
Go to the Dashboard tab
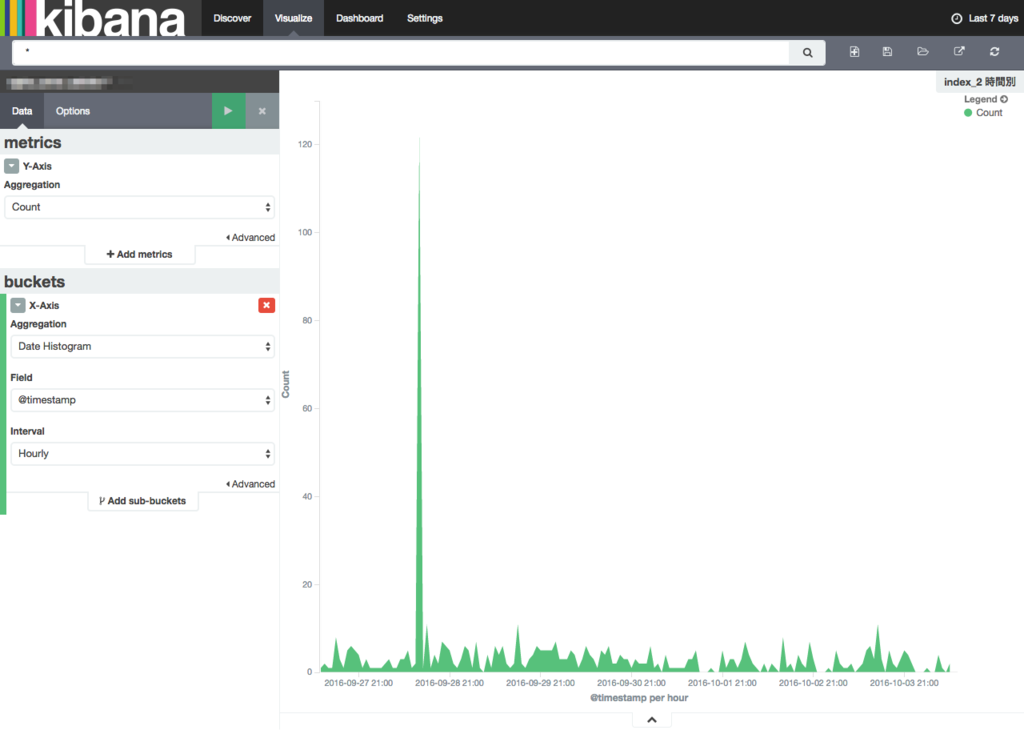point(359,18)
